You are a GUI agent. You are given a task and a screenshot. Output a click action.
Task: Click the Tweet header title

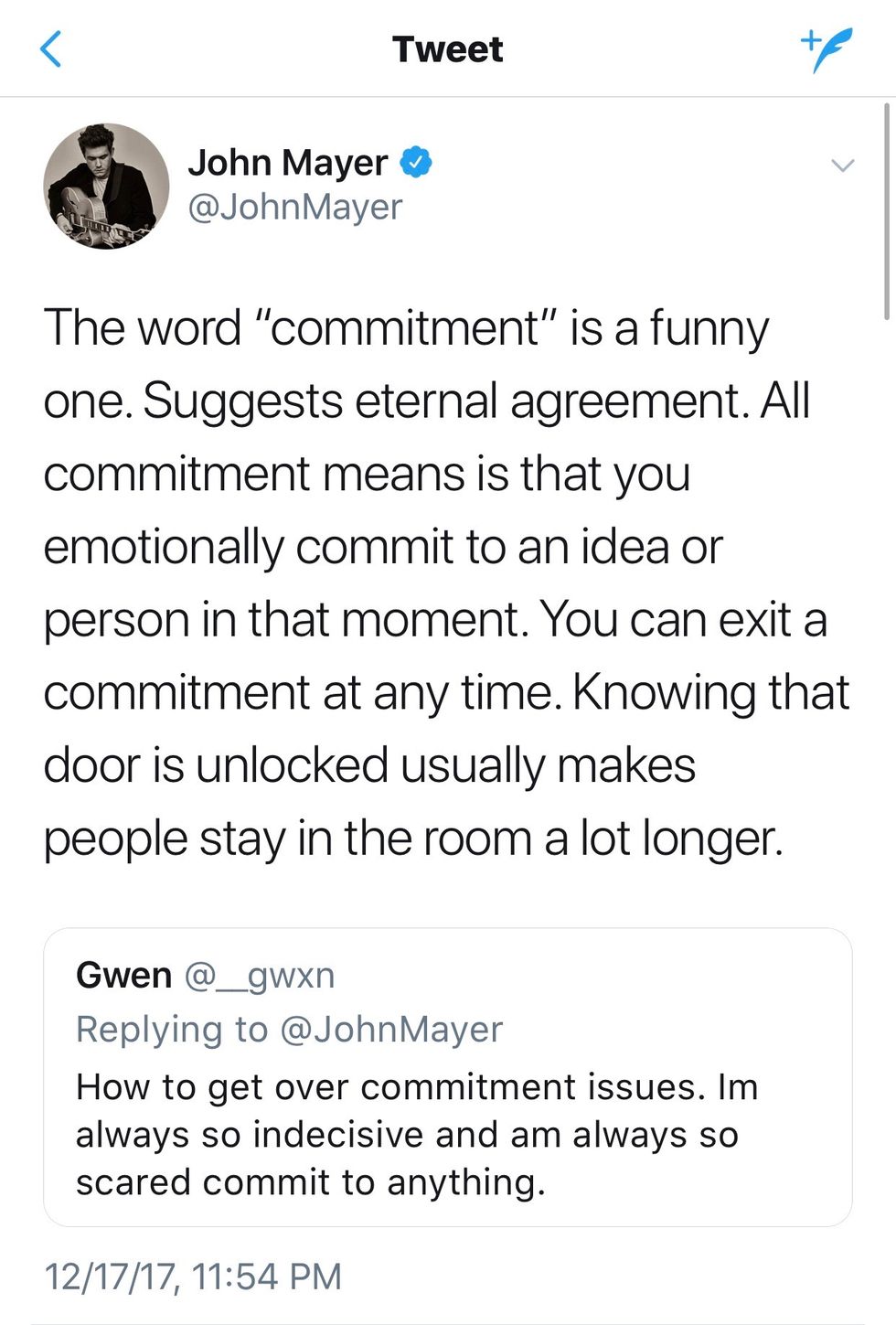pyautogui.click(x=447, y=49)
